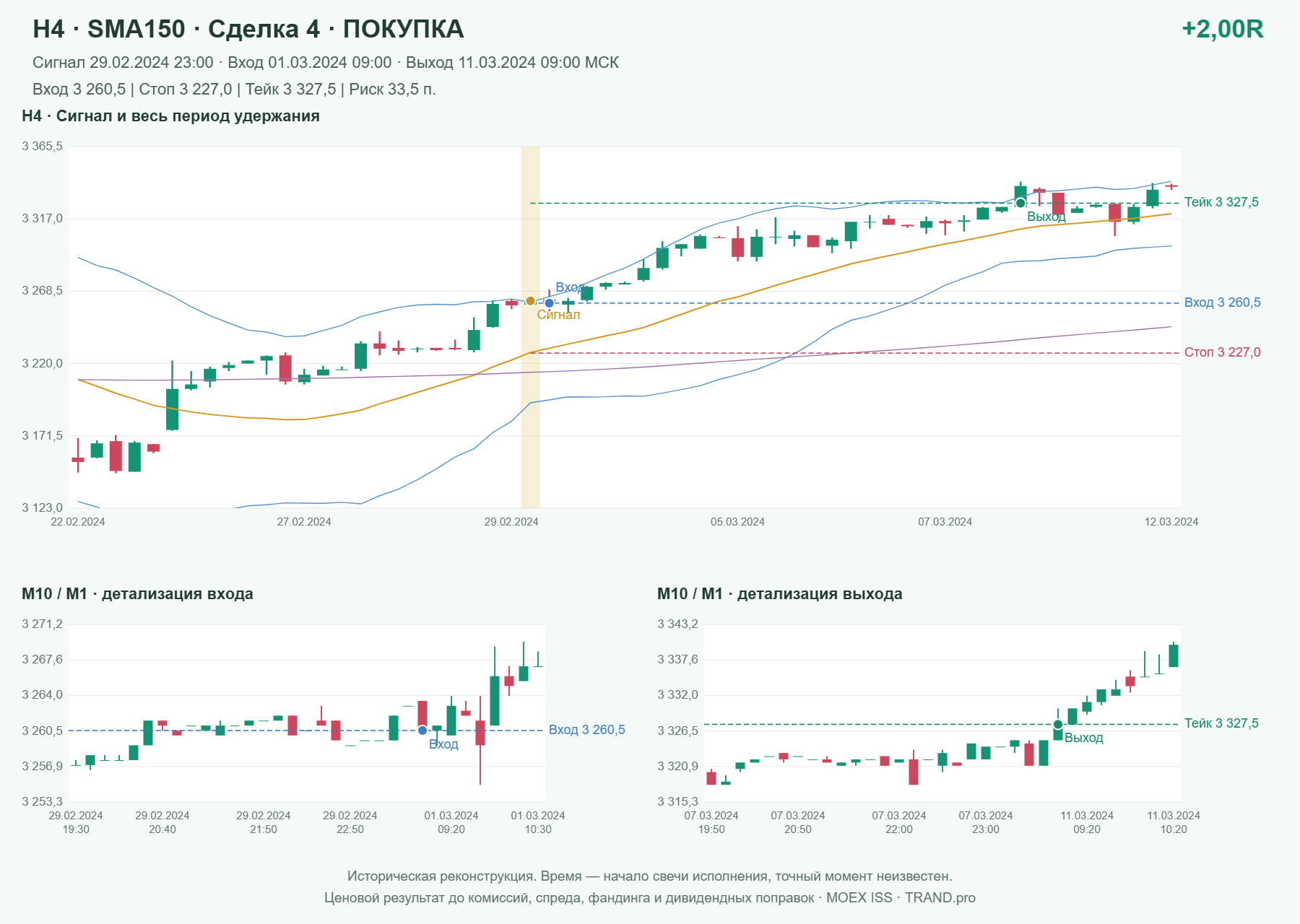Click the 27.02.2024 date on H4 axis

pyautogui.click(x=304, y=522)
